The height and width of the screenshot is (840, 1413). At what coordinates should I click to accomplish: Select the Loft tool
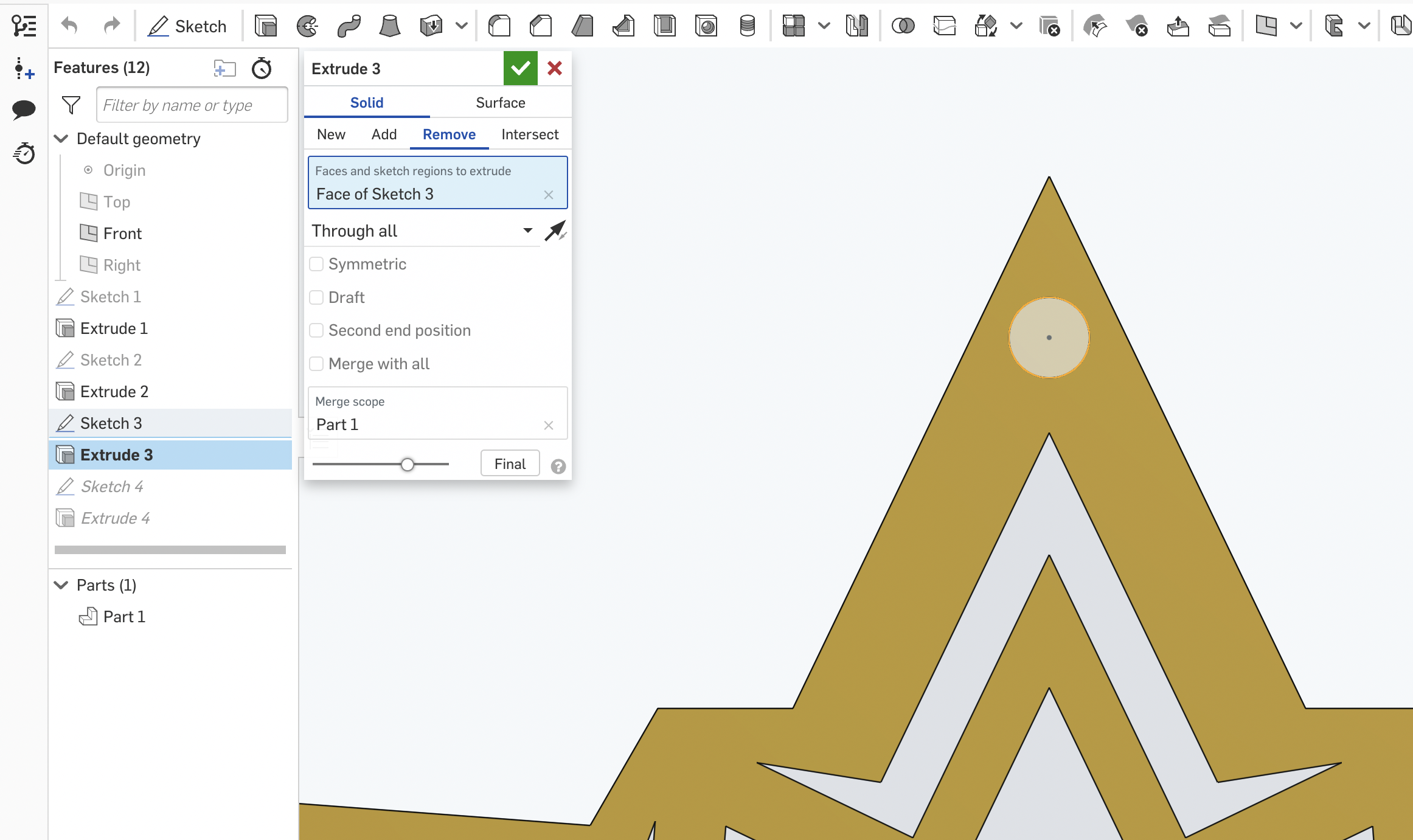click(390, 26)
